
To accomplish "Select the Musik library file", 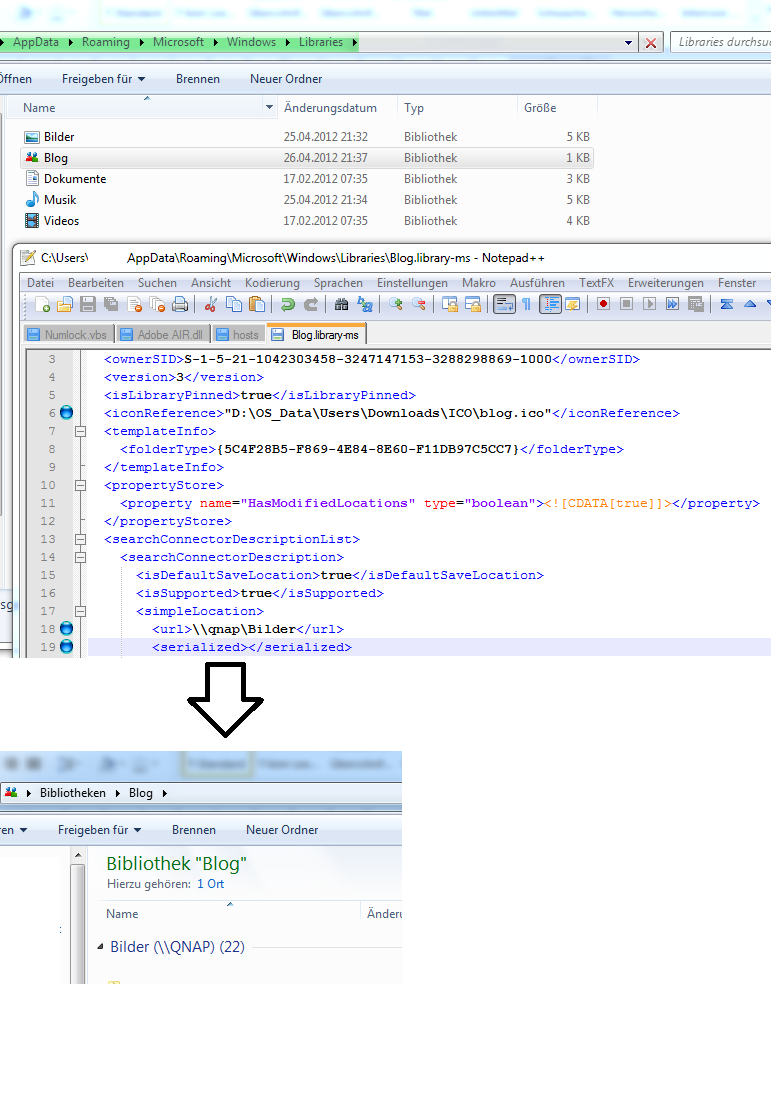I will (x=306, y=200).
